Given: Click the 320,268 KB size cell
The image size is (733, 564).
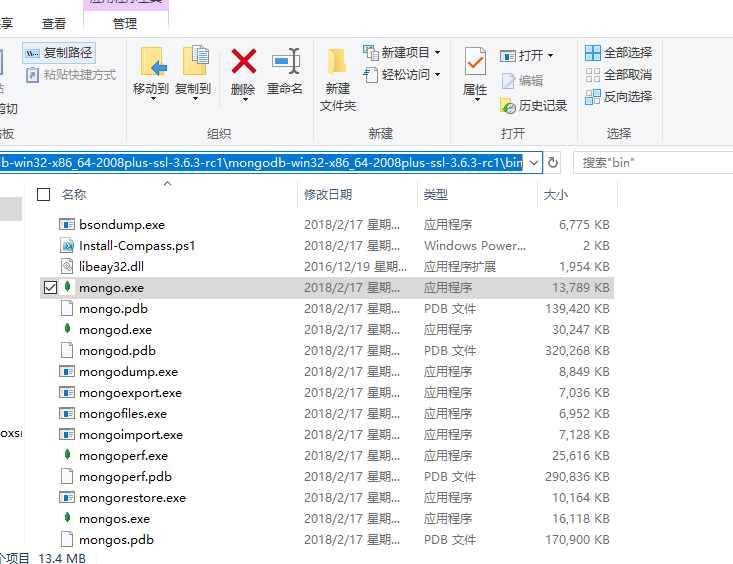Looking at the screenshot, I should click(577, 351).
